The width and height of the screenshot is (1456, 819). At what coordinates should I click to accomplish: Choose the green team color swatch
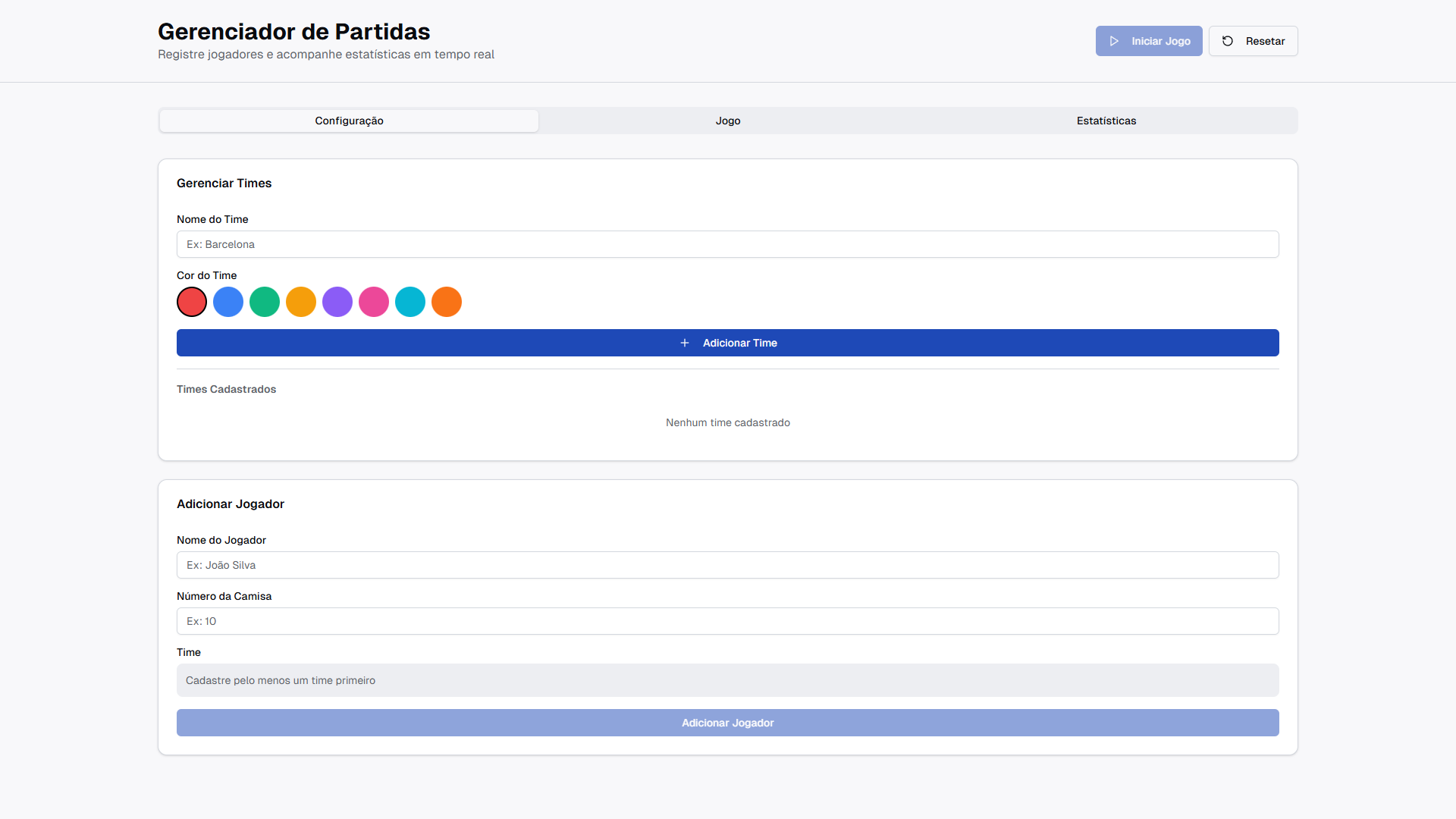coord(265,302)
